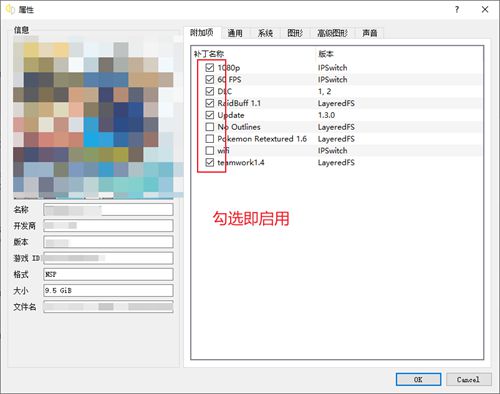This screenshot has width=500, height=394.
Task: Uncheck the 1080p patch checkbox
Action: click(x=209, y=68)
